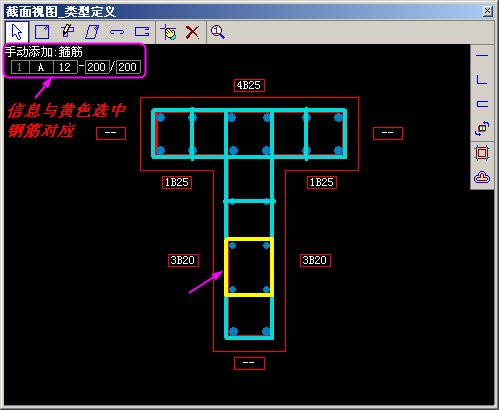Open the magnifier zoom tool

coord(218,32)
